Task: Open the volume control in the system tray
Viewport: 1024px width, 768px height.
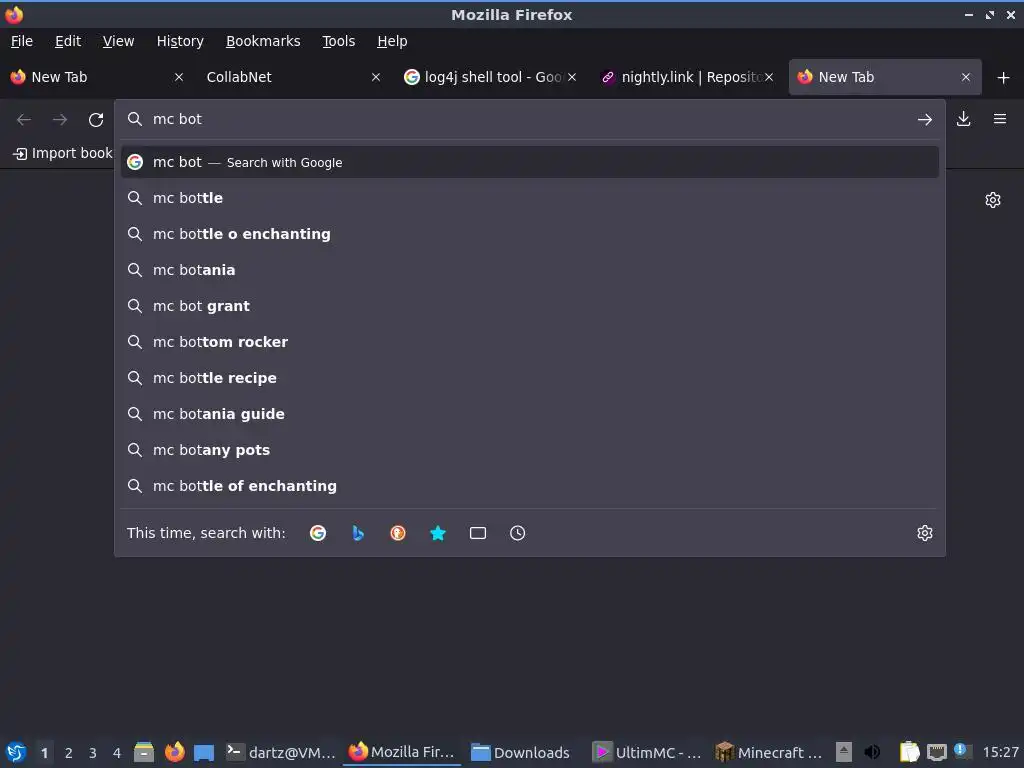Action: (872, 752)
